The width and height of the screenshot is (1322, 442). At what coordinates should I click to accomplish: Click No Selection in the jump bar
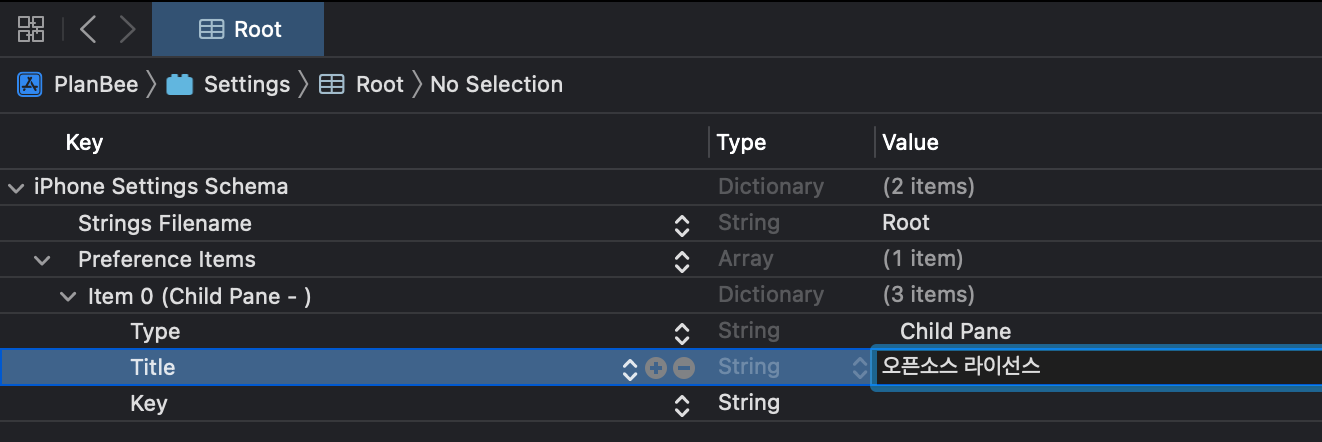(496, 85)
